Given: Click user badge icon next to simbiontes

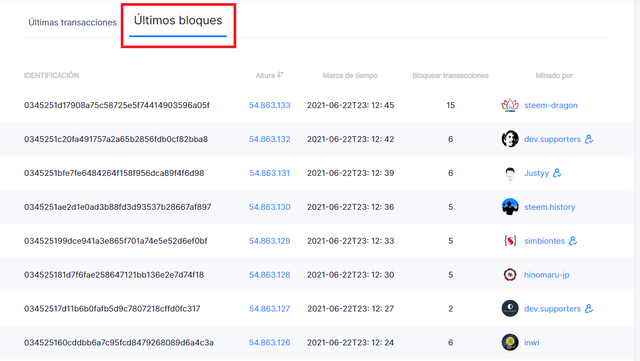Looking at the screenshot, I should point(573,241).
